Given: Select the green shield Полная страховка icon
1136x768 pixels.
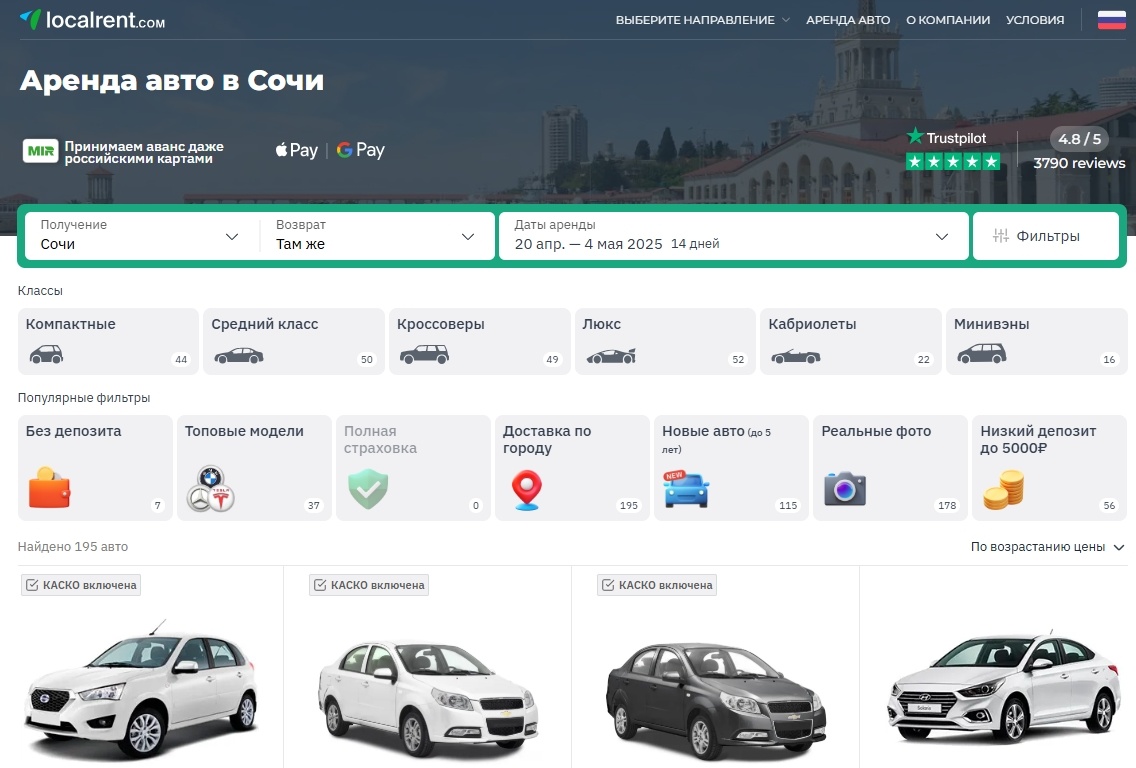Looking at the screenshot, I should pos(368,490).
